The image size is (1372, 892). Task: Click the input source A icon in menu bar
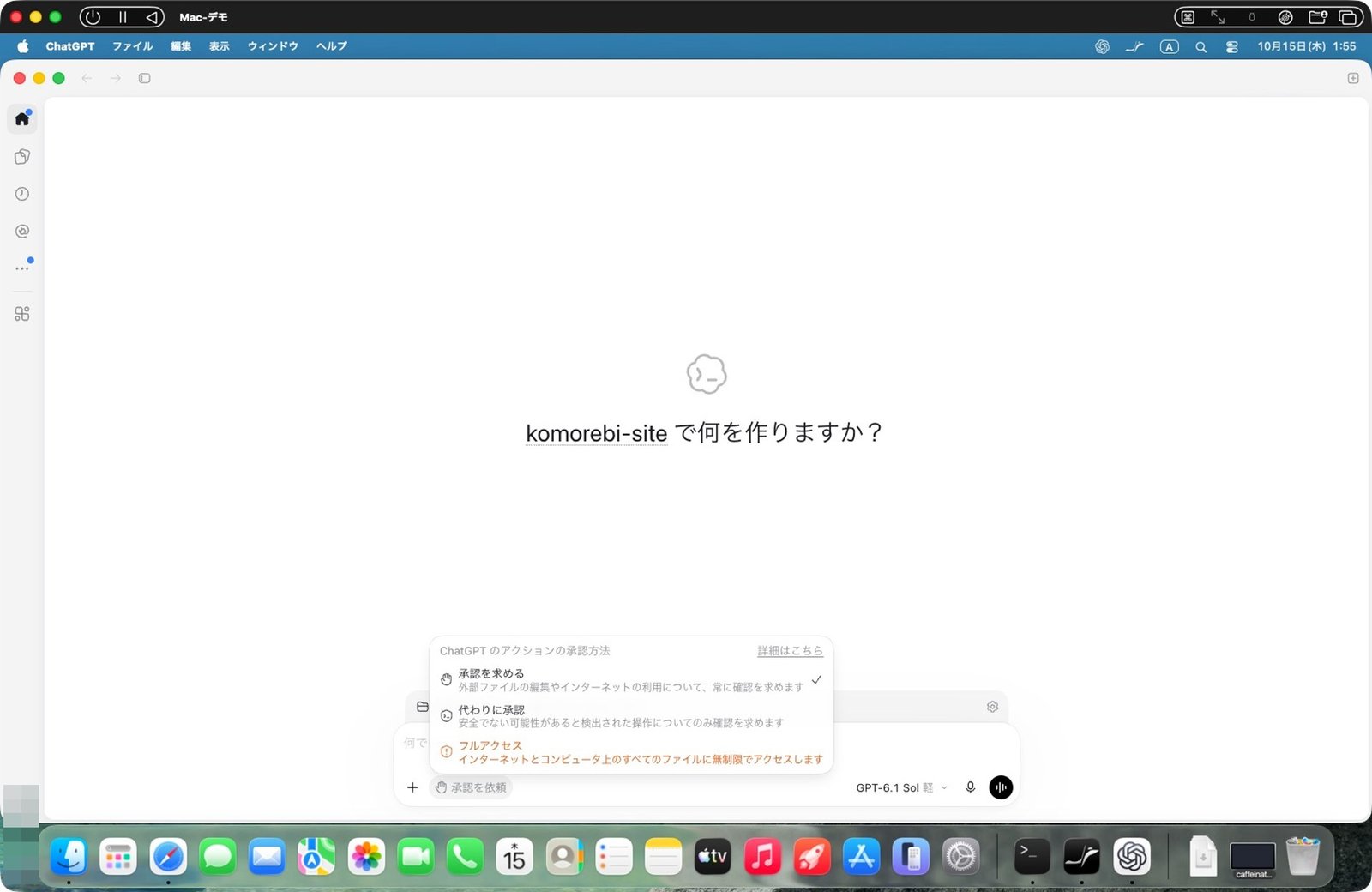pyautogui.click(x=1170, y=47)
